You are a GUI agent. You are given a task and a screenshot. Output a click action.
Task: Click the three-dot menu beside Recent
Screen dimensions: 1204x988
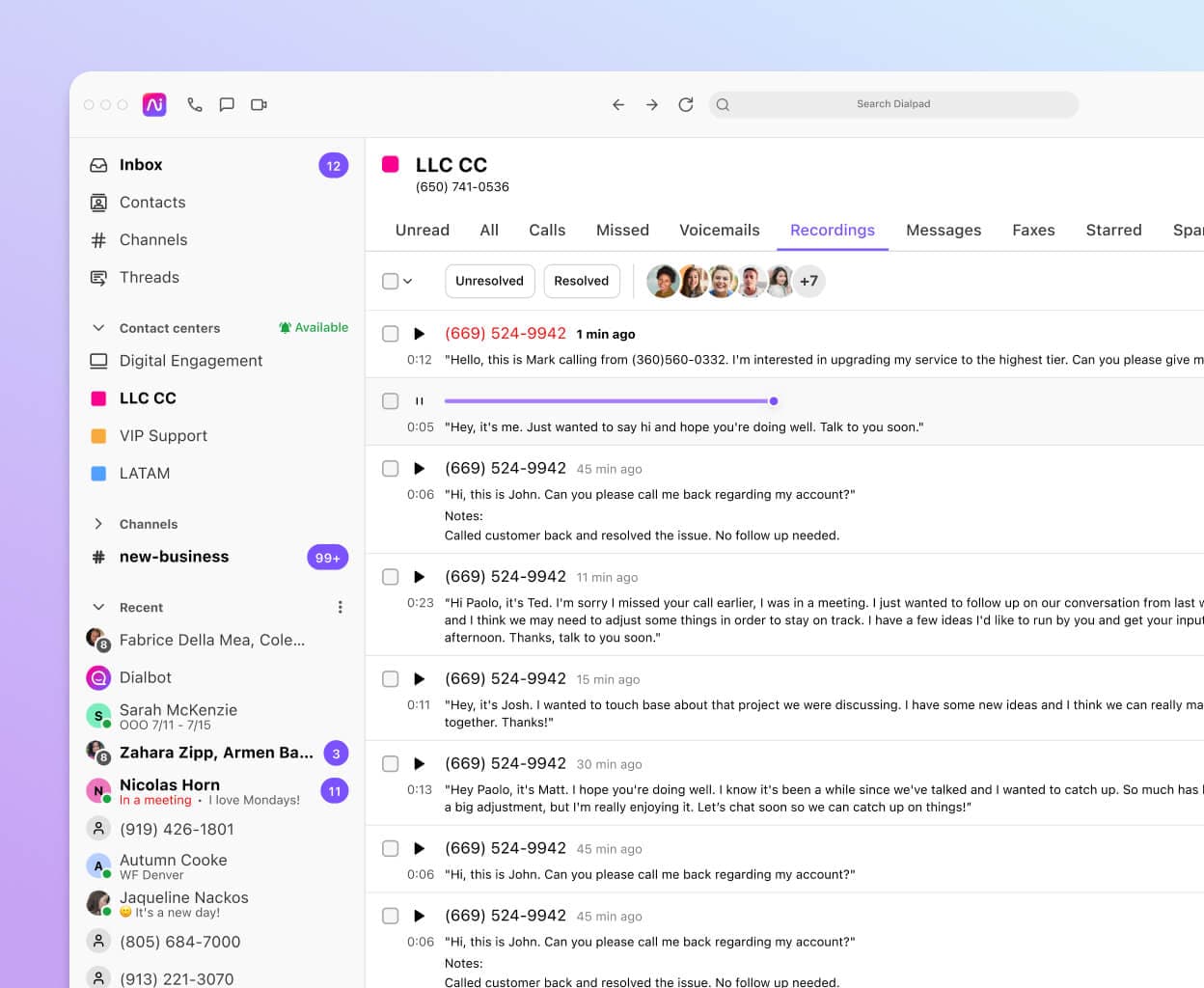[x=340, y=607]
